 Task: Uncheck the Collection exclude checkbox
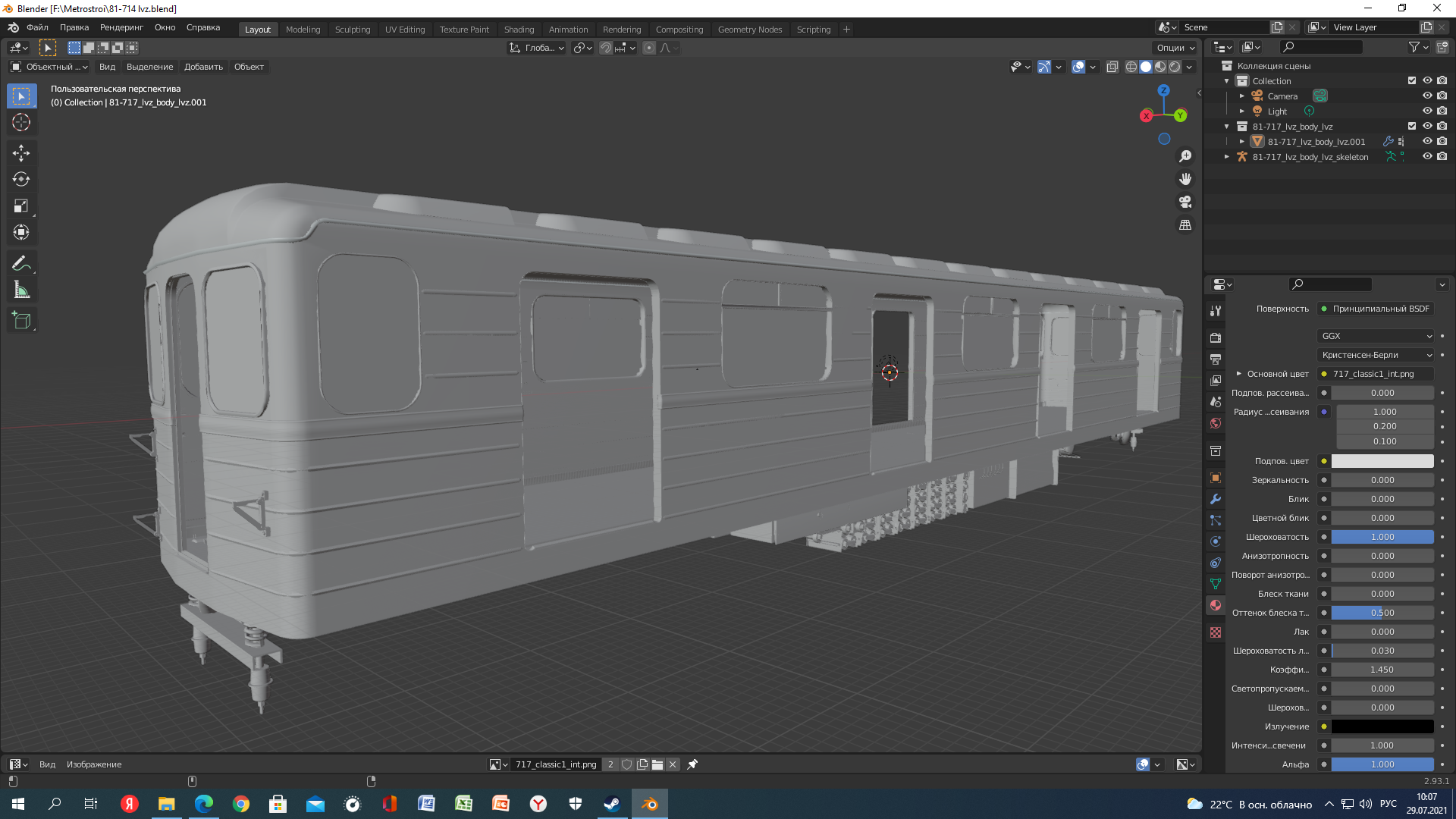(1412, 81)
